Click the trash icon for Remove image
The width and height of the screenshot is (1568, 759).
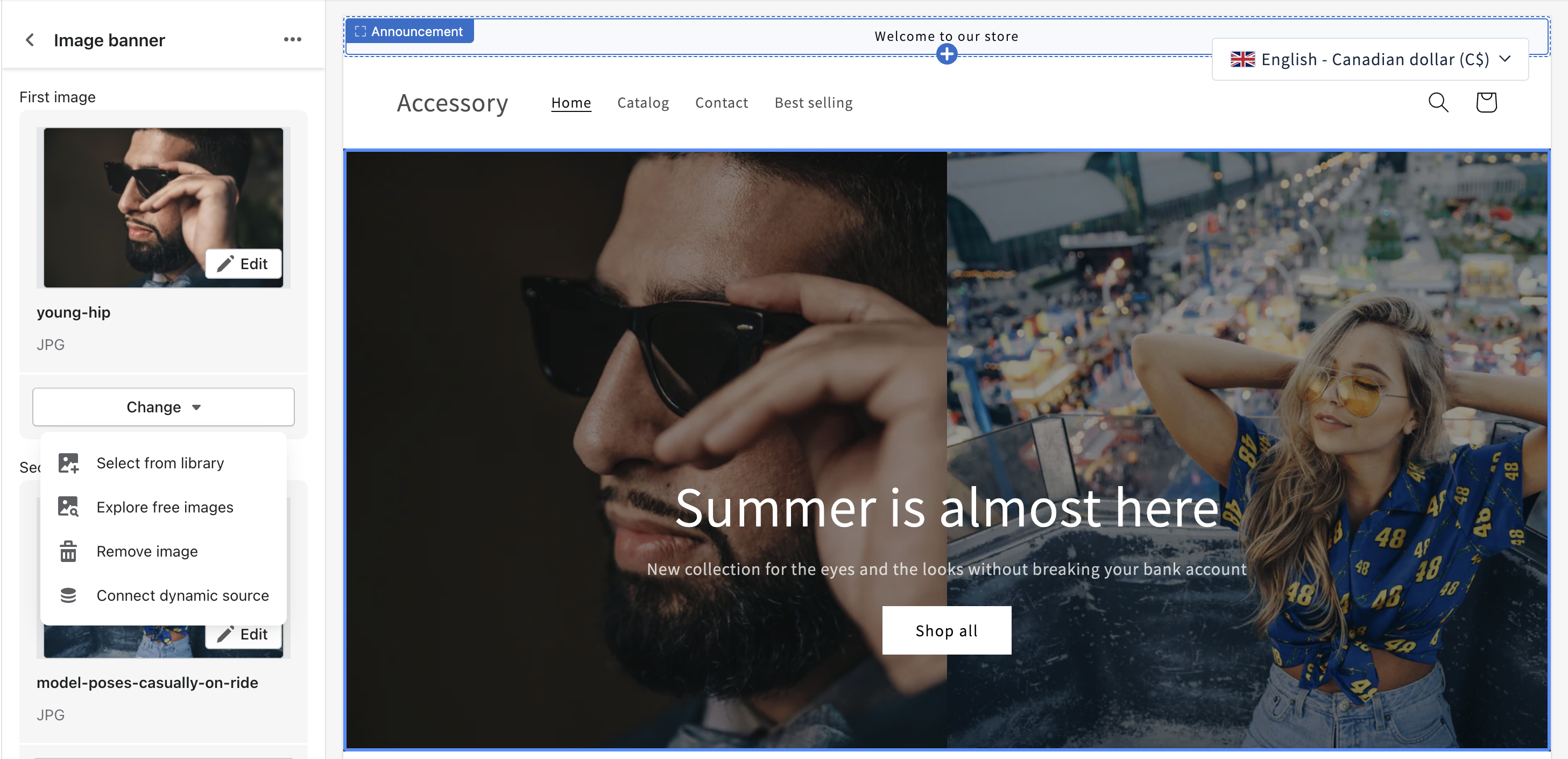[x=68, y=551]
